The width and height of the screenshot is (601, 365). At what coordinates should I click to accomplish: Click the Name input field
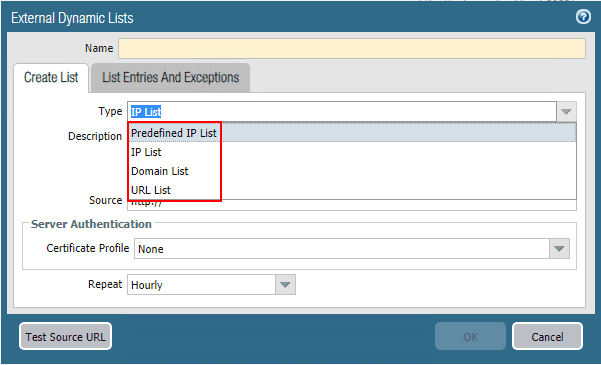pyautogui.click(x=351, y=48)
